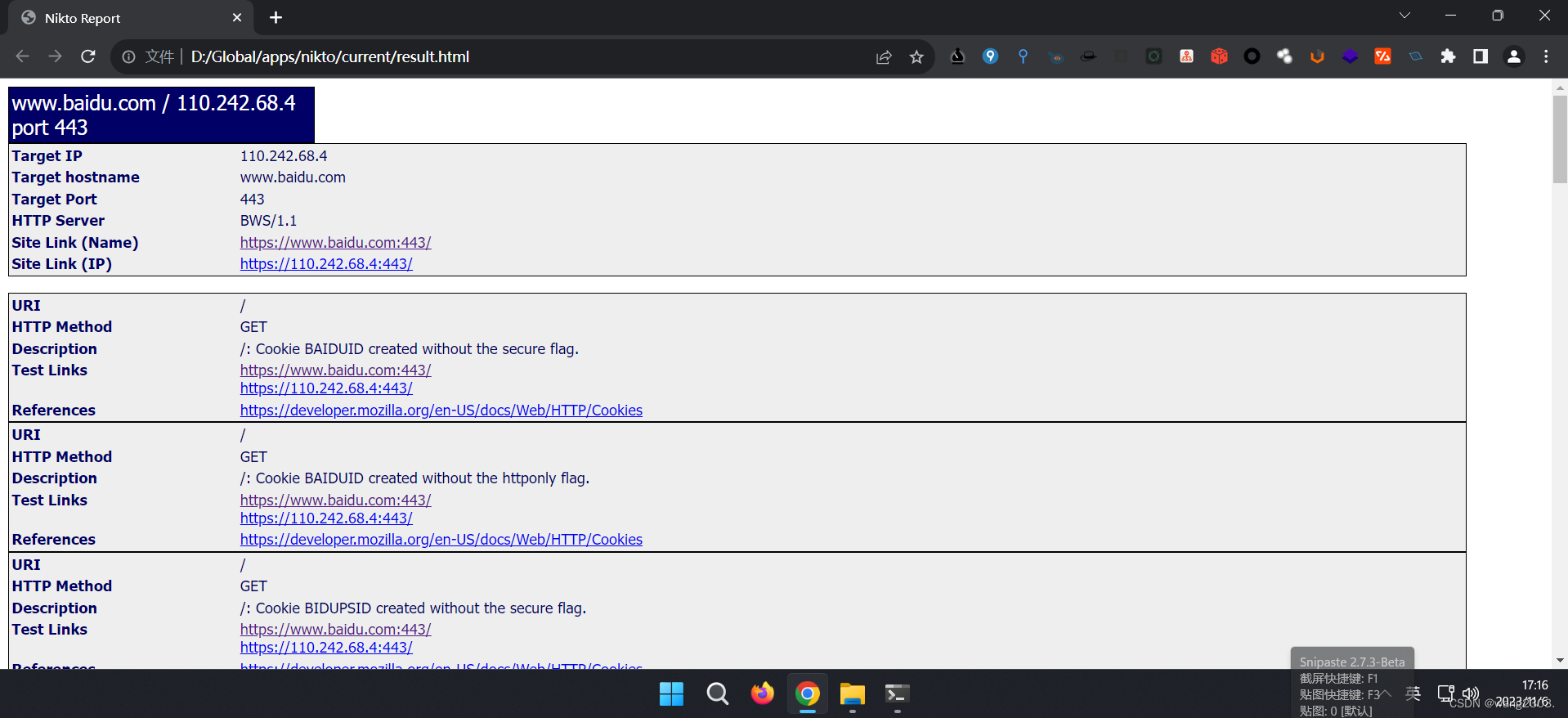Open Mozilla Cookies reference for BAIDUID secure flag
1568x718 pixels.
[x=441, y=411]
